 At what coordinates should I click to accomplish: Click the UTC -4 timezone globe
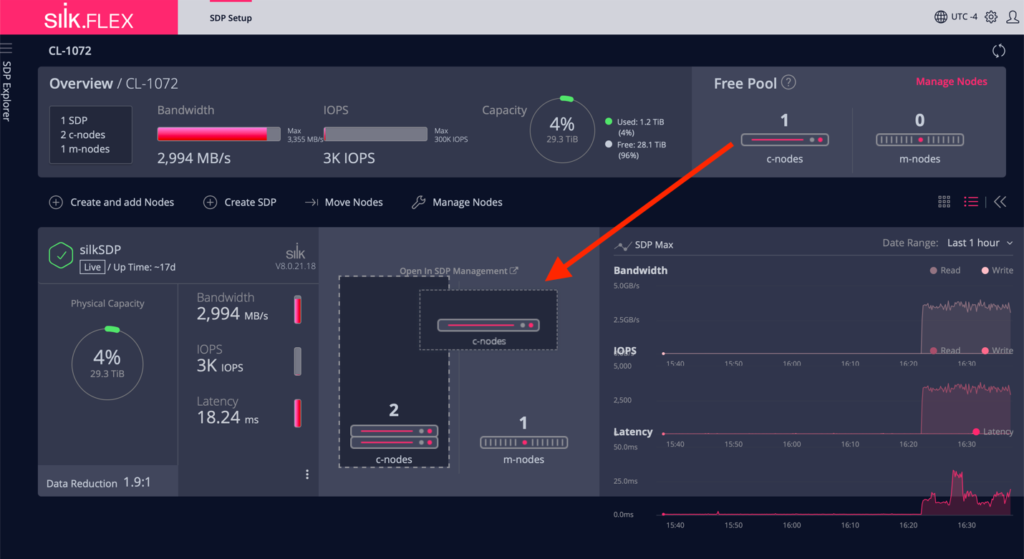coord(940,17)
